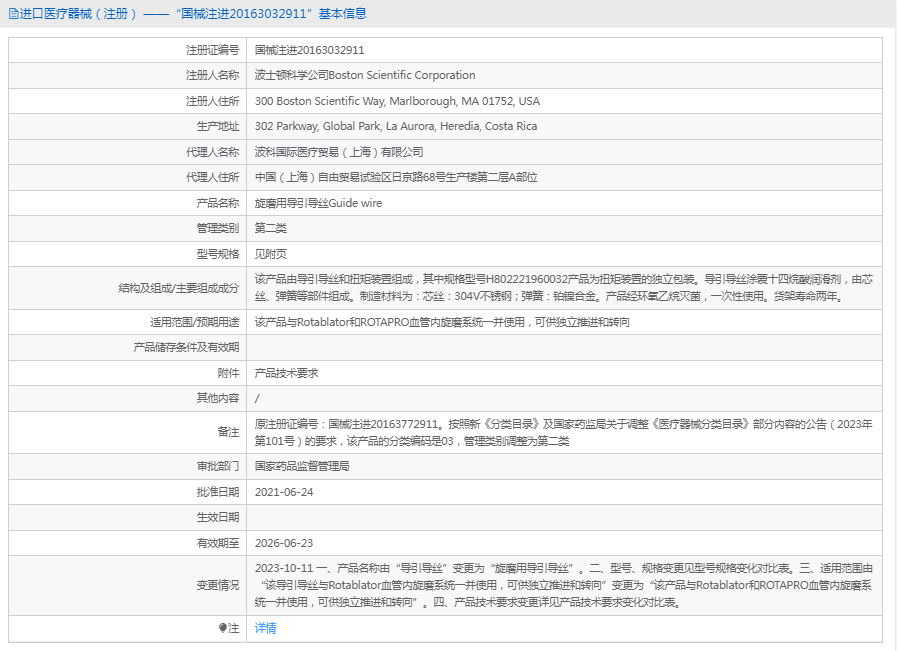
Task: Select product name 旋磨用导引导丝Guide wire
Action: [318, 203]
